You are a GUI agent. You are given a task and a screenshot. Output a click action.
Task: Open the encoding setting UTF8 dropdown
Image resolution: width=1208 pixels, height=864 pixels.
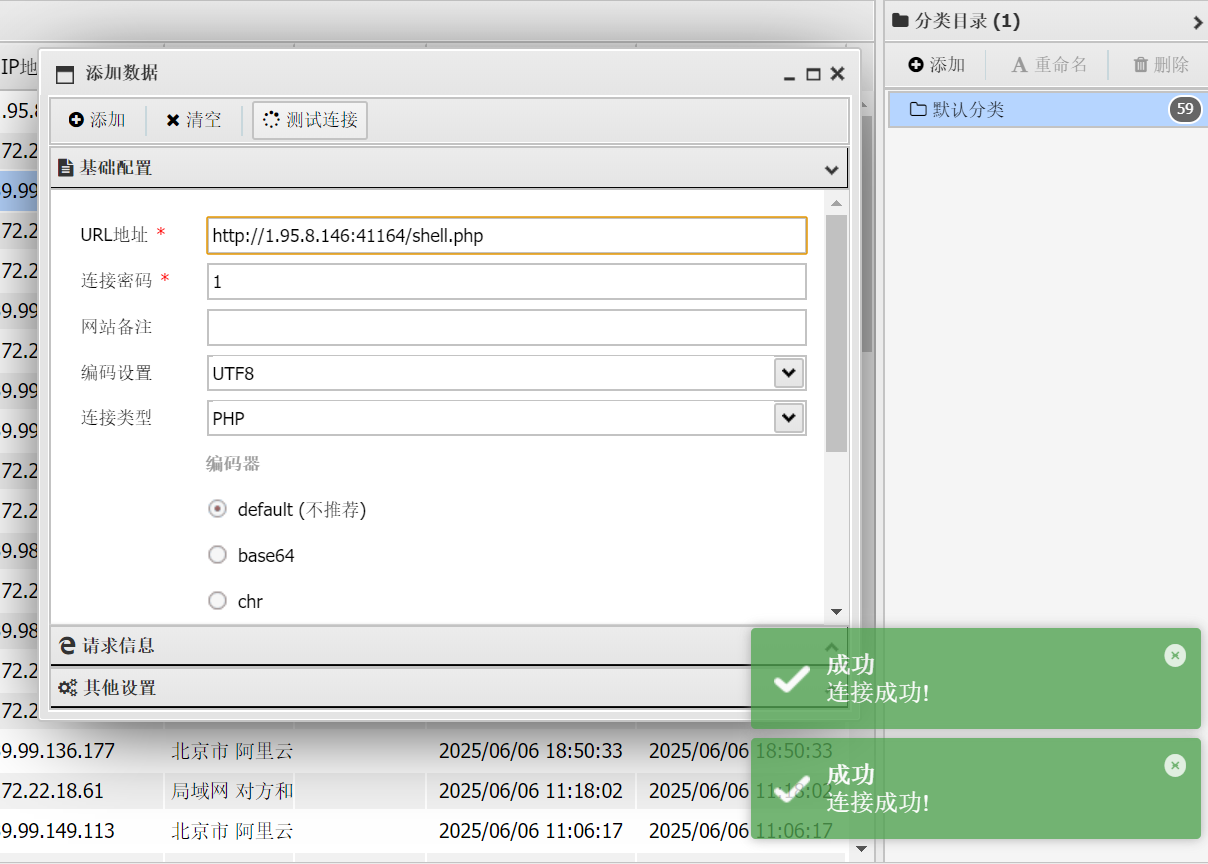tap(789, 373)
